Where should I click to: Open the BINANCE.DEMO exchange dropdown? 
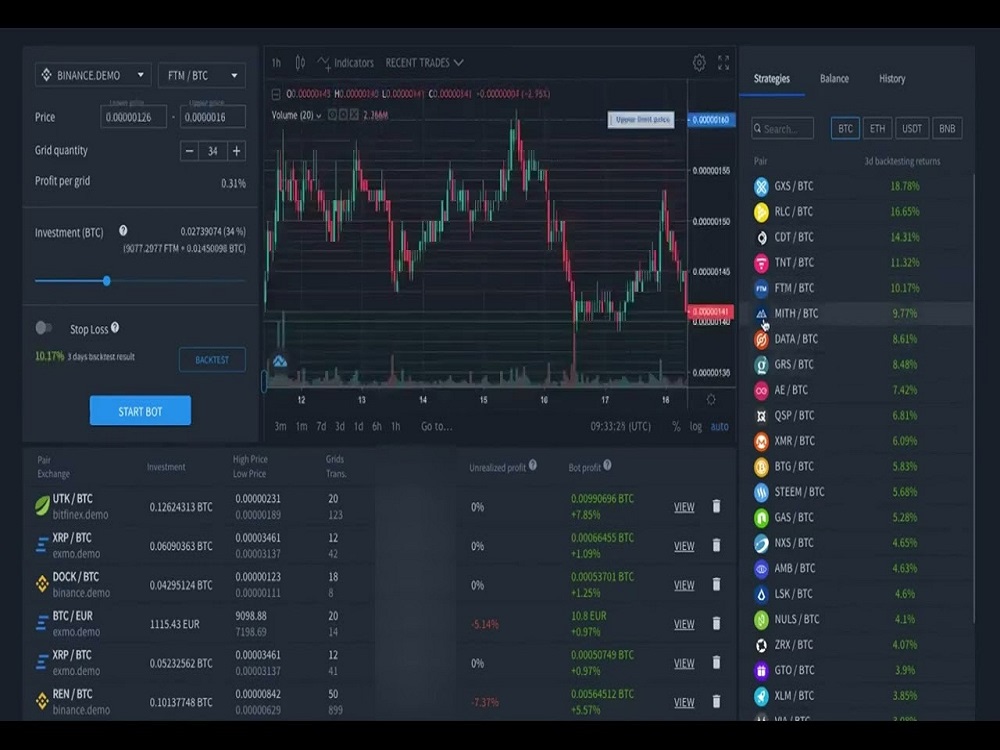coord(93,75)
